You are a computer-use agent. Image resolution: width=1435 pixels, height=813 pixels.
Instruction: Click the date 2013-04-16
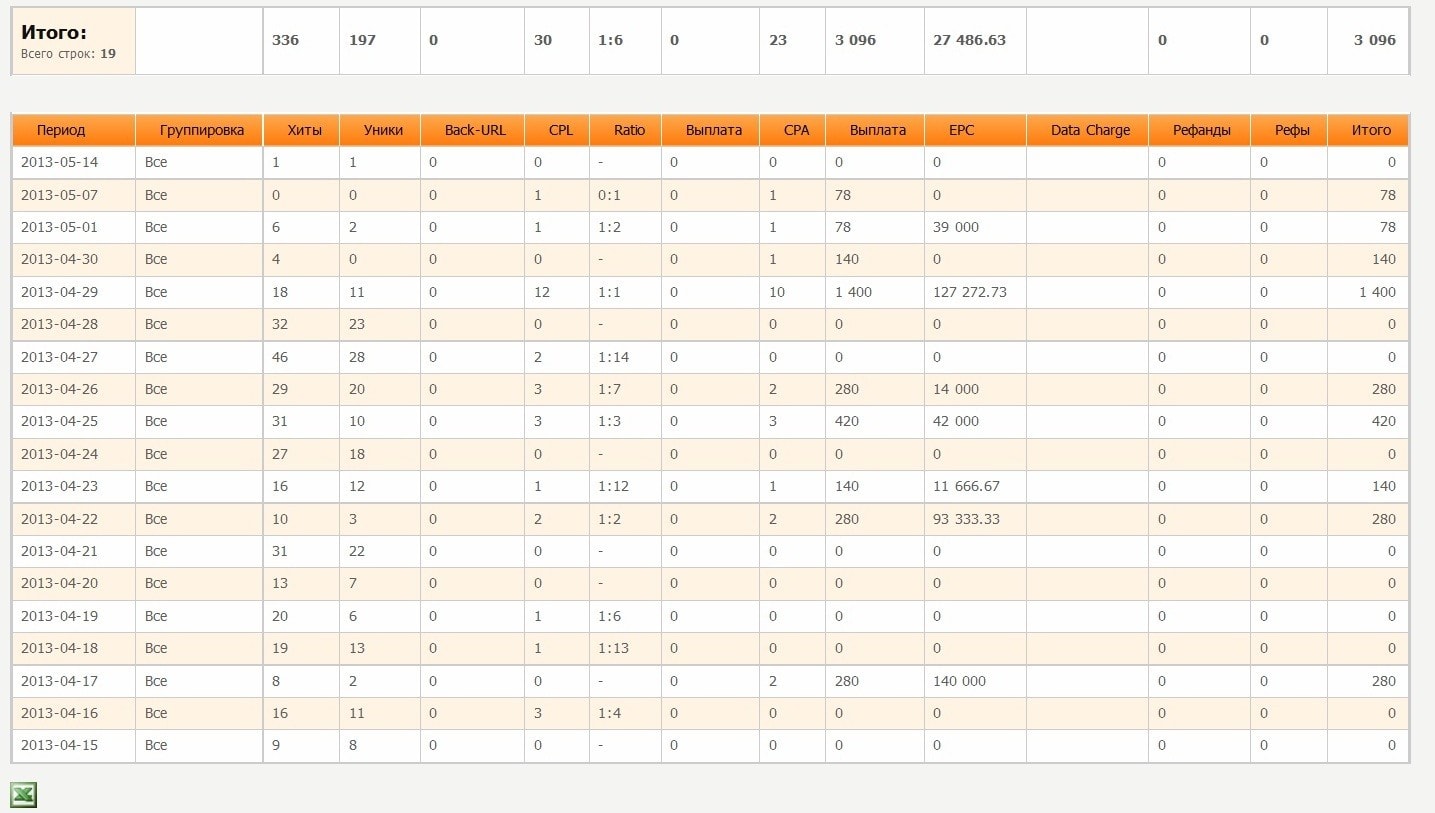point(59,713)
